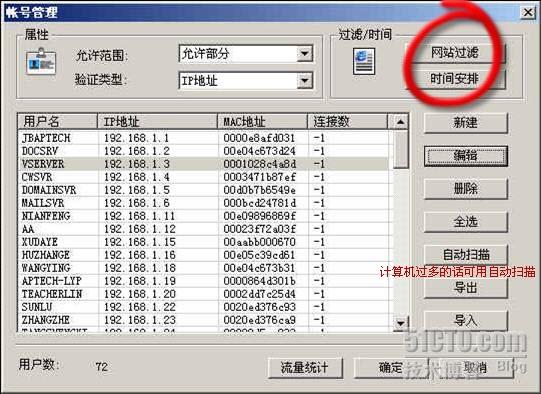Sort by MAC地址 column header
The width and height of the screenshot is (541, 394).
click(263, 121)
